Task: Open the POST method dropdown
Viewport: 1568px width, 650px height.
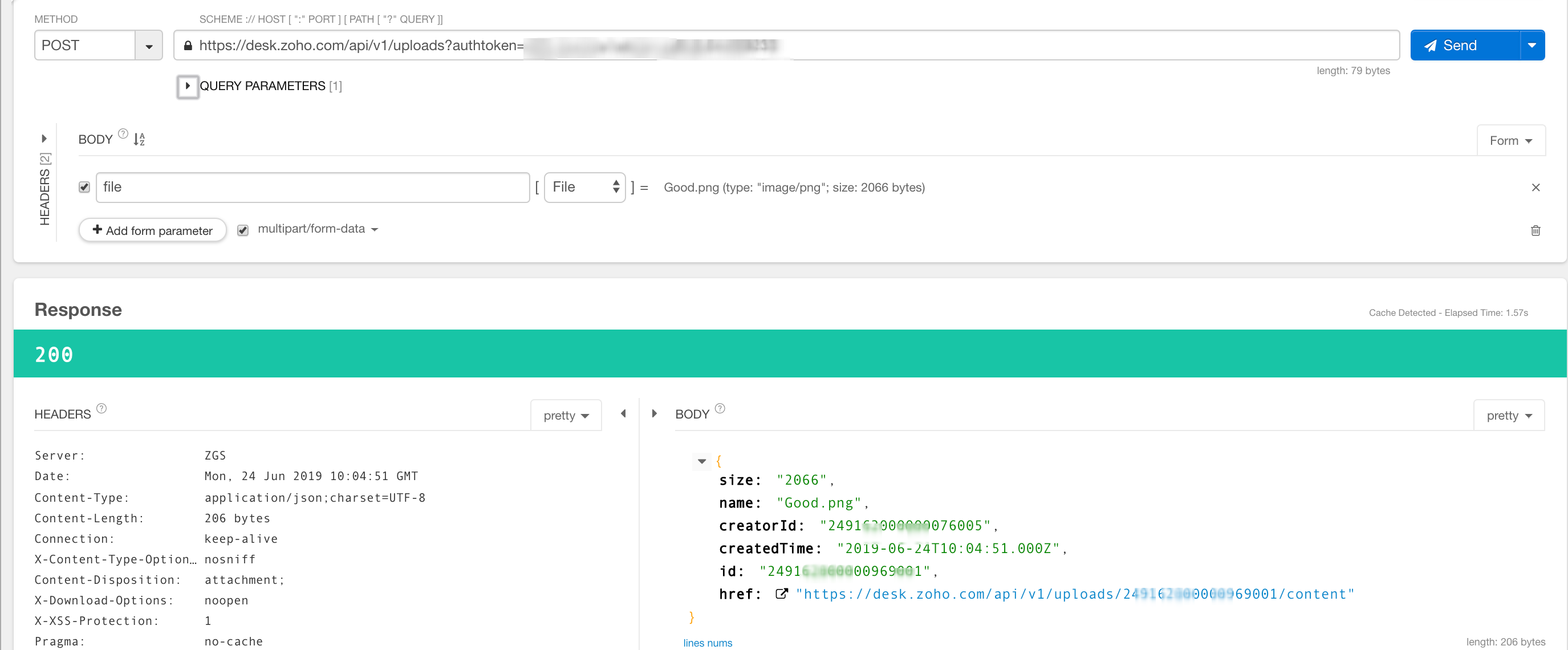Action: [148, 46]
